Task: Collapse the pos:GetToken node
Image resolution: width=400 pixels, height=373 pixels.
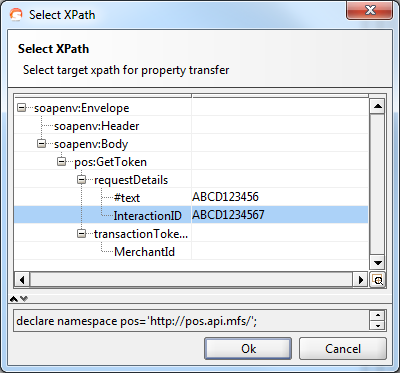Action: click(62, 162)
